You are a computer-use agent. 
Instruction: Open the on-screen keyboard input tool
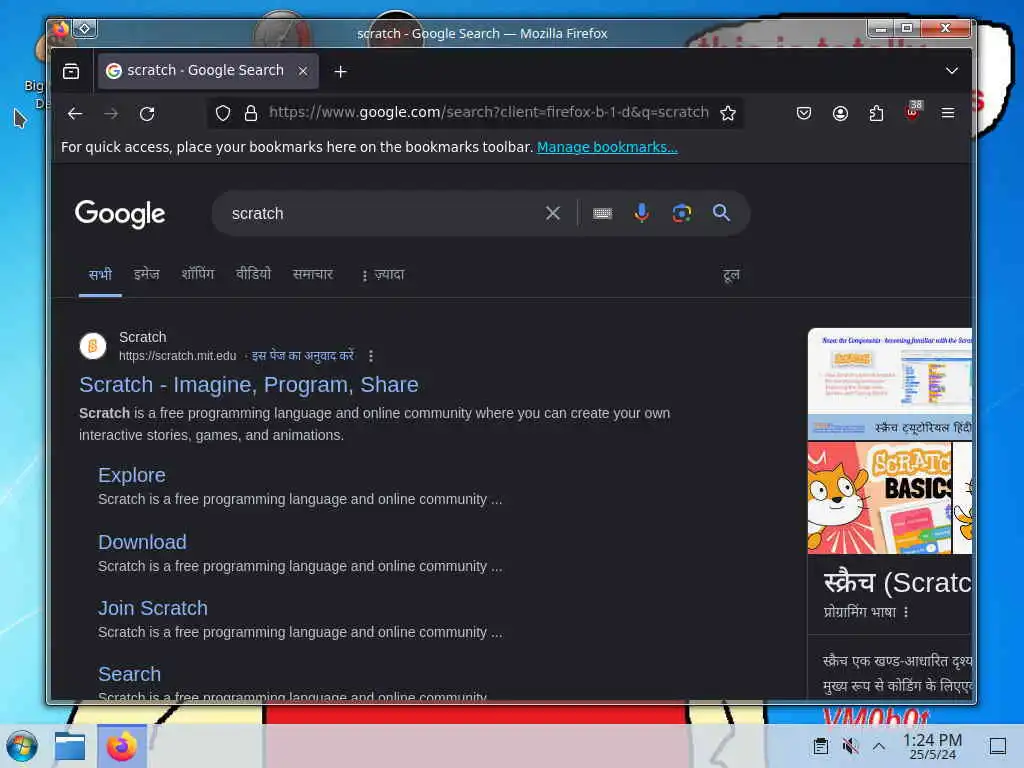tap(602, 213)
